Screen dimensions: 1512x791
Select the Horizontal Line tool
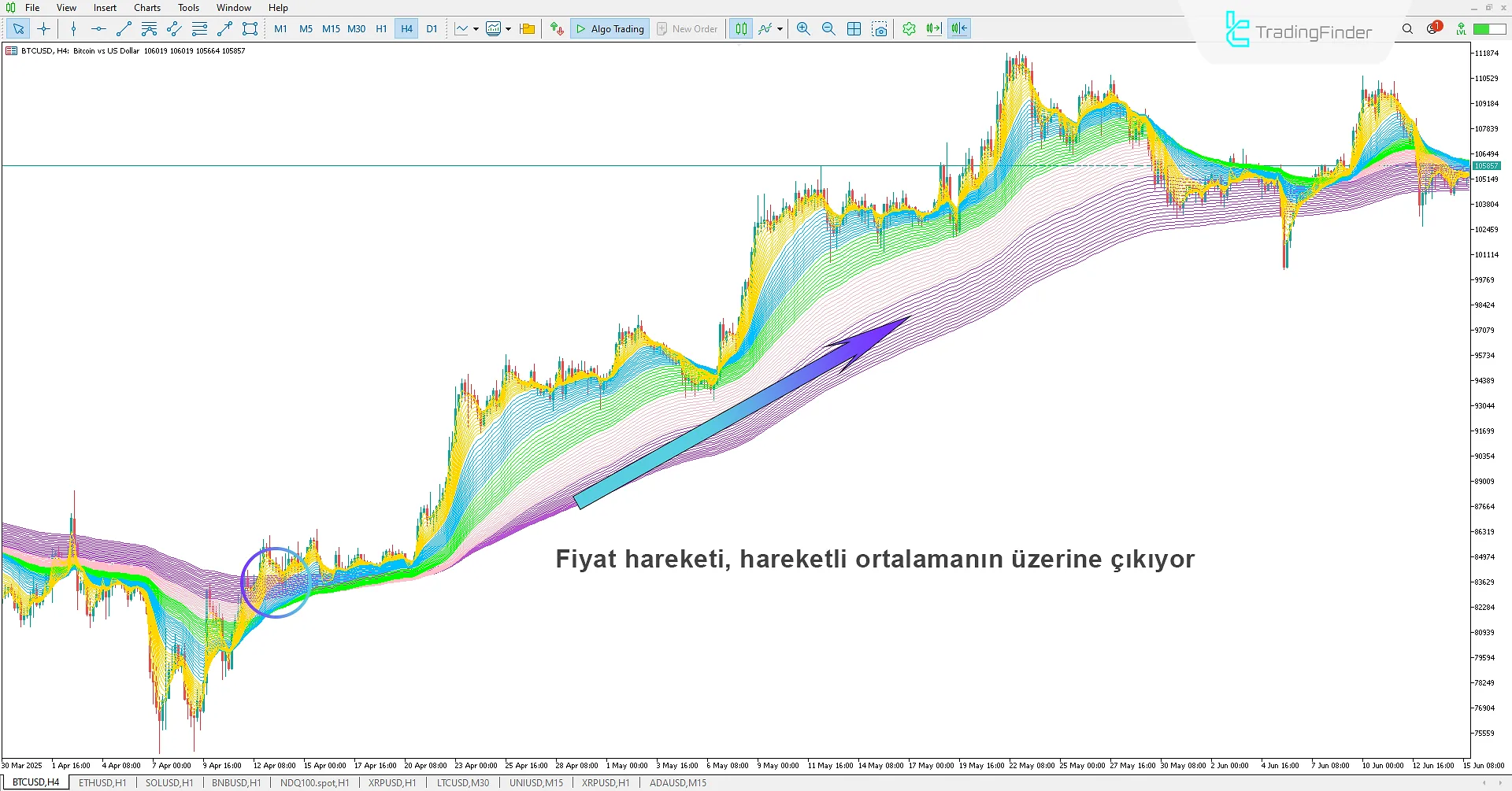pyautogui.click(x=98, y=28)
